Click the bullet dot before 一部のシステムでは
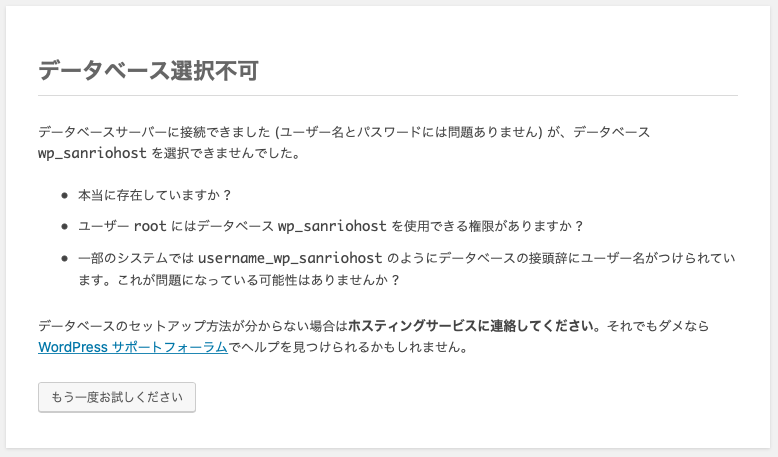This screenshot has width=778, height=457. pyautogui.click(x=65, y=258)
